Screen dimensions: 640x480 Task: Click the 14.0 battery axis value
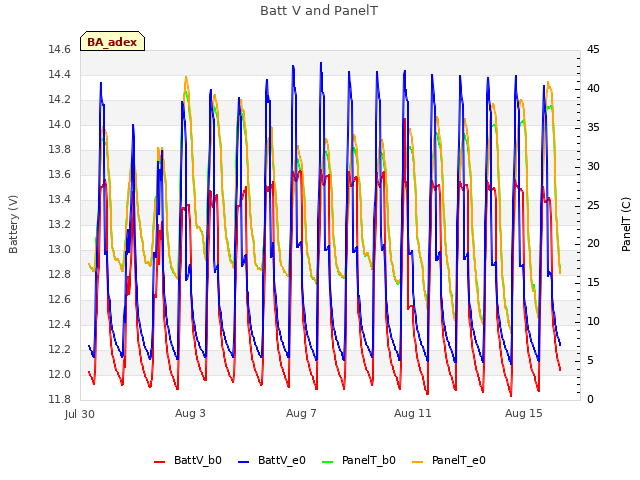tap(60, 125)
